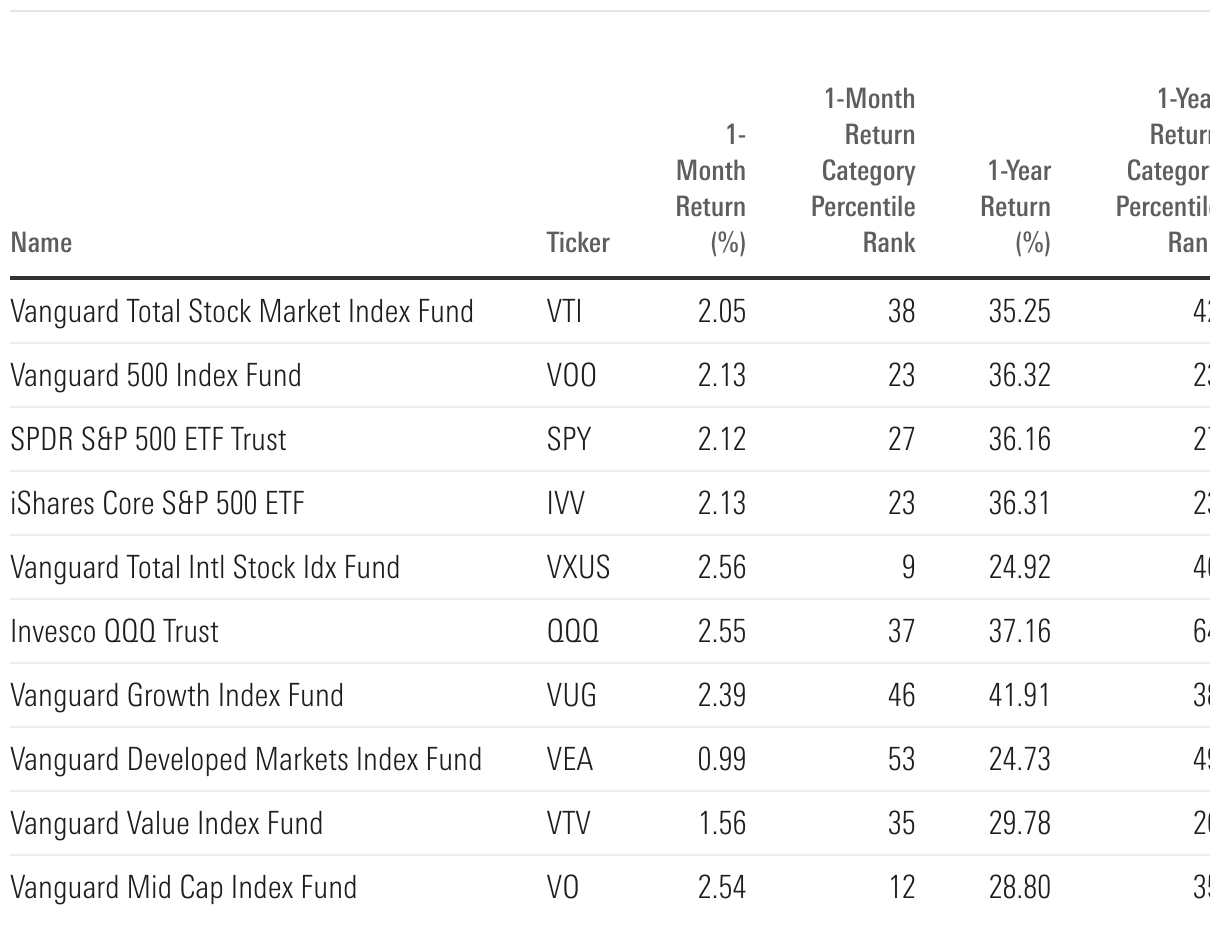Click the Vanguard Total Stock Market Index Fund name
This screenshot has width=1220, height=928.
click(241, 312)
